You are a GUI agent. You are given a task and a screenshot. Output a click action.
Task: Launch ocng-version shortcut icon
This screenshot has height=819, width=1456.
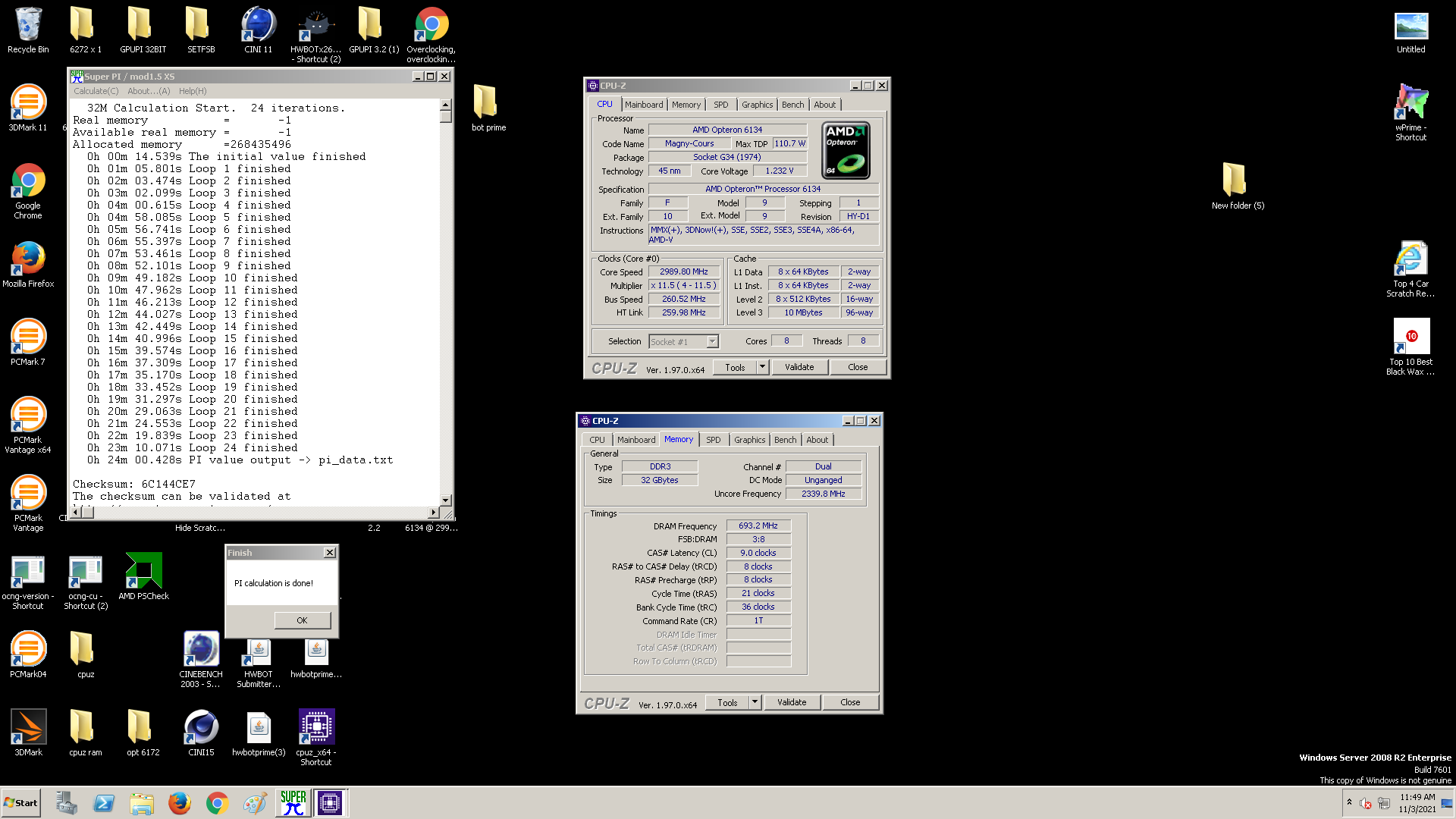pyautogui.click(x=28, y=582)
